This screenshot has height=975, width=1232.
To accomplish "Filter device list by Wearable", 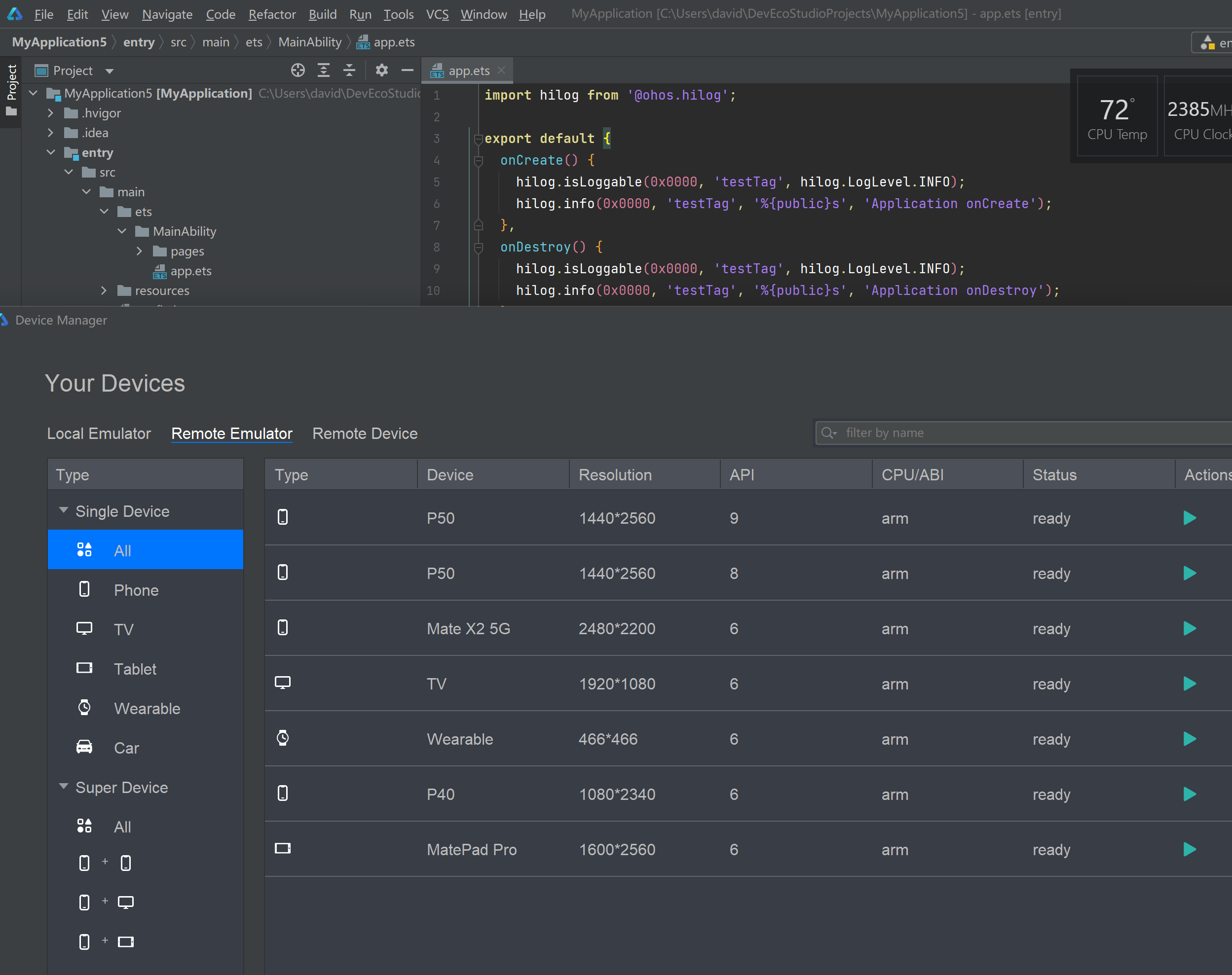I will point(145,708).
